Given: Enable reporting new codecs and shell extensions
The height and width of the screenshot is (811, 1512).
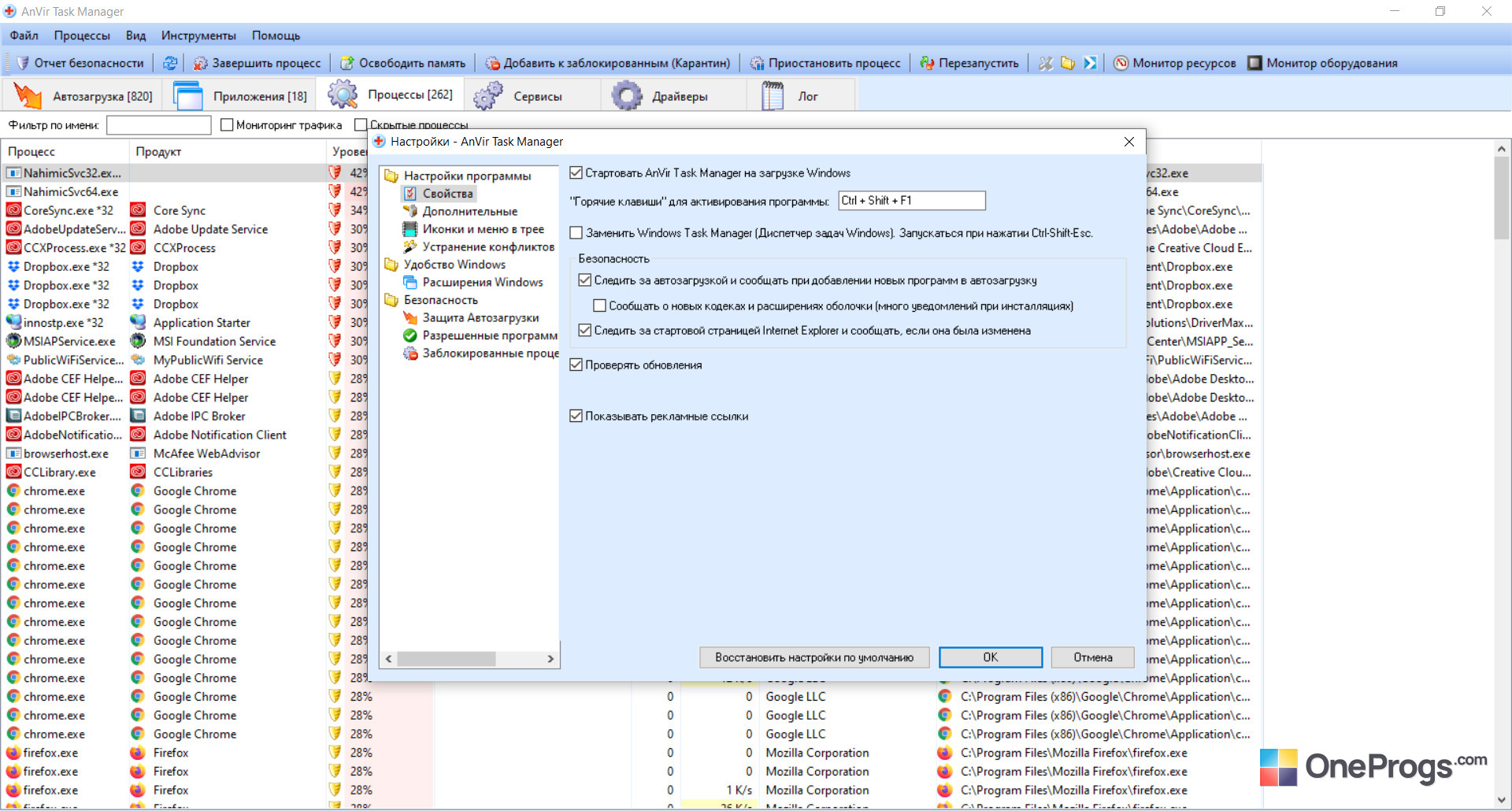Looking at the screenshot, I should [599, 306].
